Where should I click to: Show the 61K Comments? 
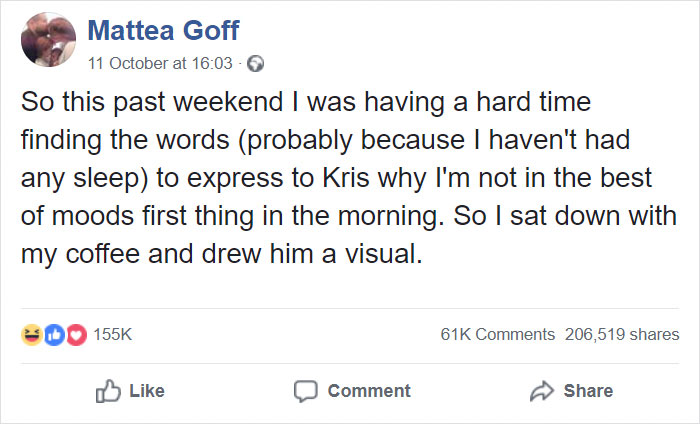click(497, 334)
